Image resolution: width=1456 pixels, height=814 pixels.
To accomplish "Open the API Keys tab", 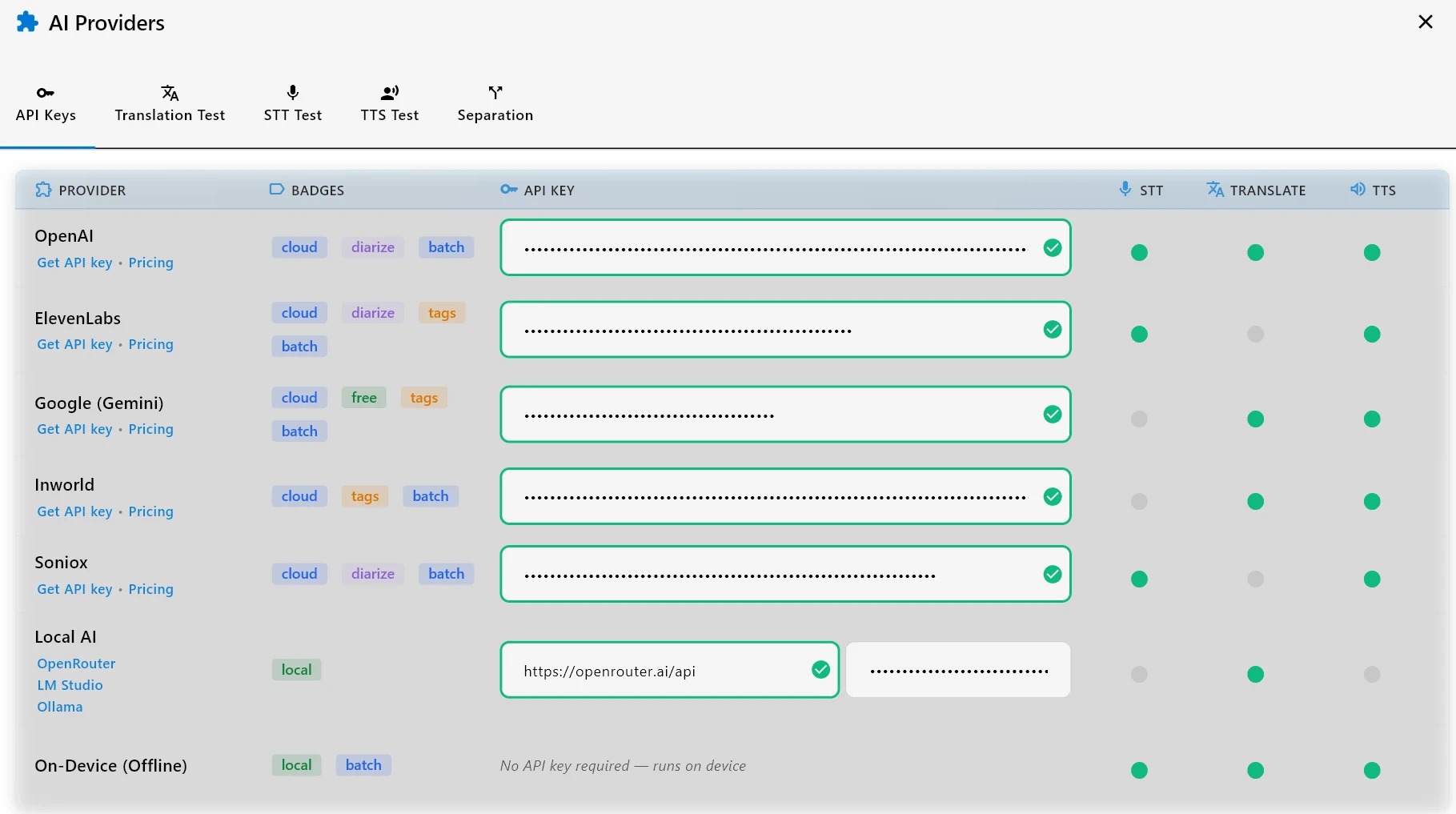I will click(46, 105).
